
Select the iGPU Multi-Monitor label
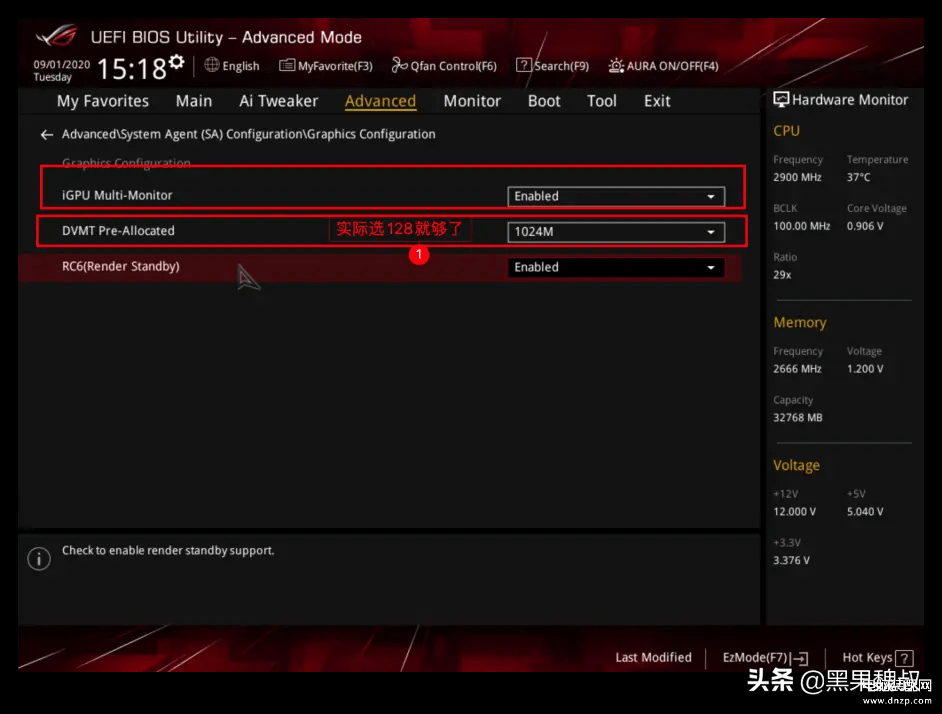117,195
